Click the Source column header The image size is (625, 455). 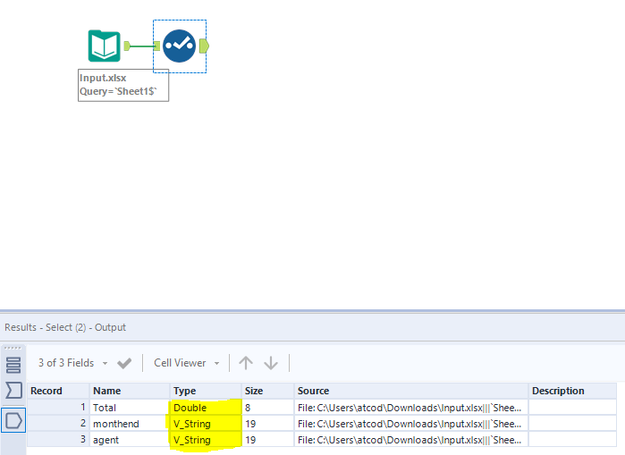click(411, 391)
